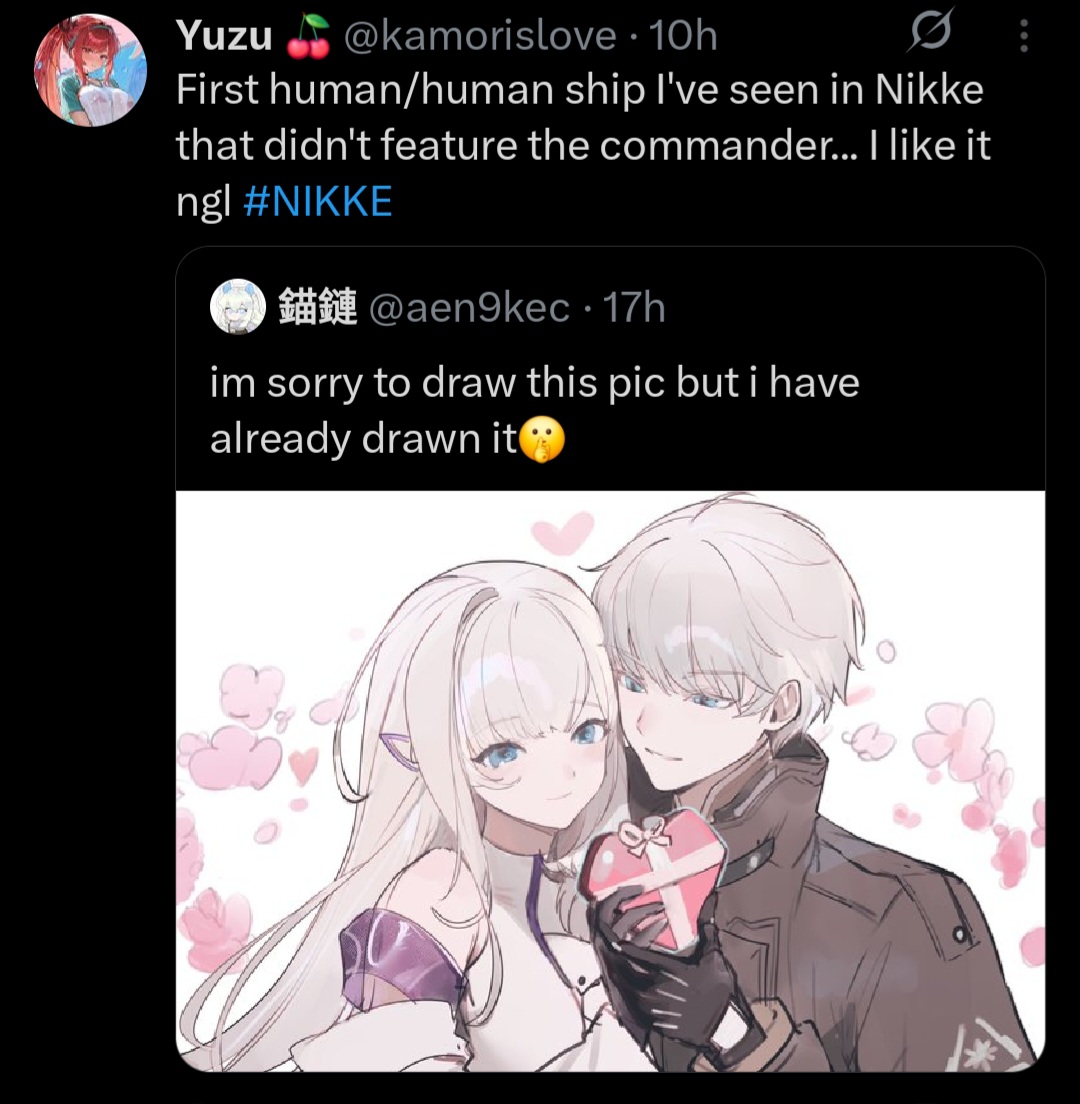Click the 錨鏈 display name
The height and width of the screenshot is (1104, 1080).
coord(318,307)
